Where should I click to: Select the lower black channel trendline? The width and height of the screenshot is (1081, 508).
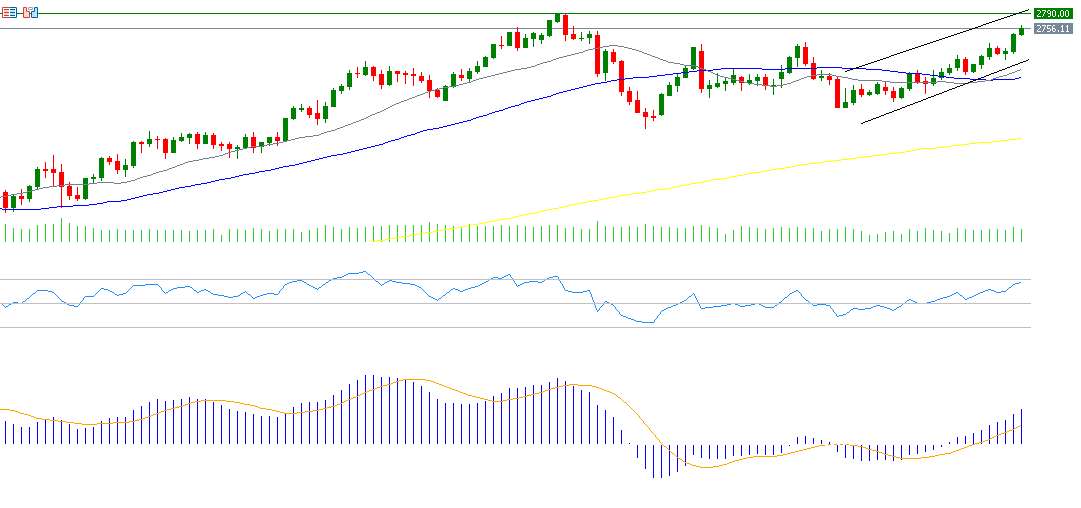[x=940, y=94]
